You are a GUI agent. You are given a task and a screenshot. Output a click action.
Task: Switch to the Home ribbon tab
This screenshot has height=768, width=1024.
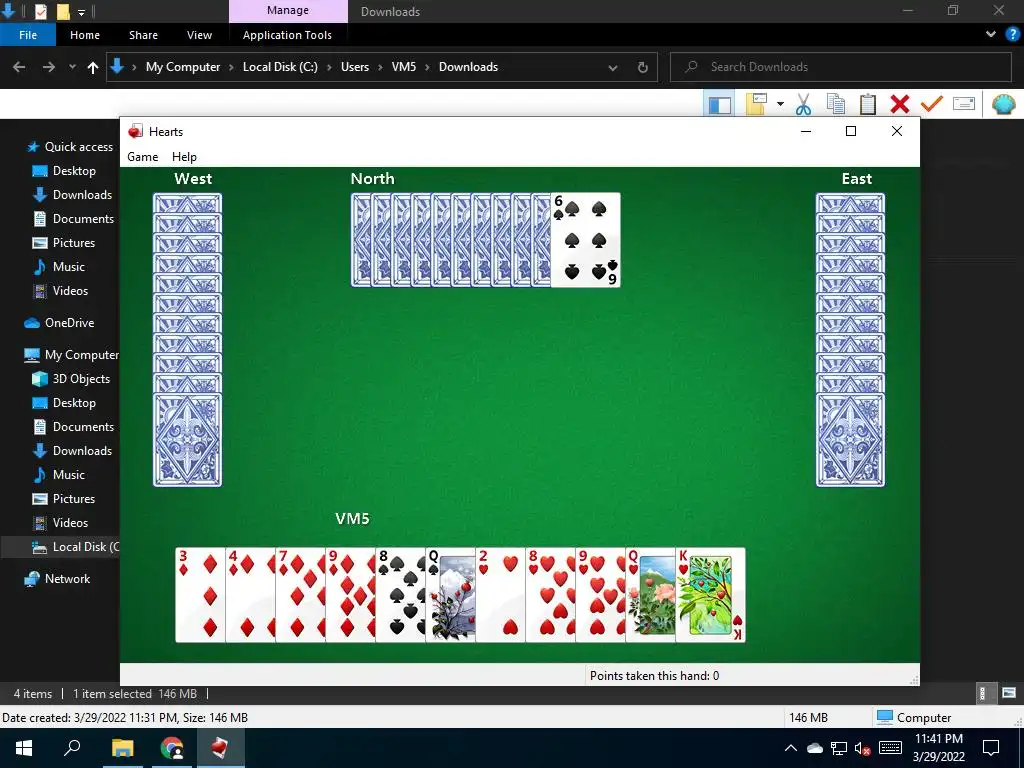pos(85,35)
